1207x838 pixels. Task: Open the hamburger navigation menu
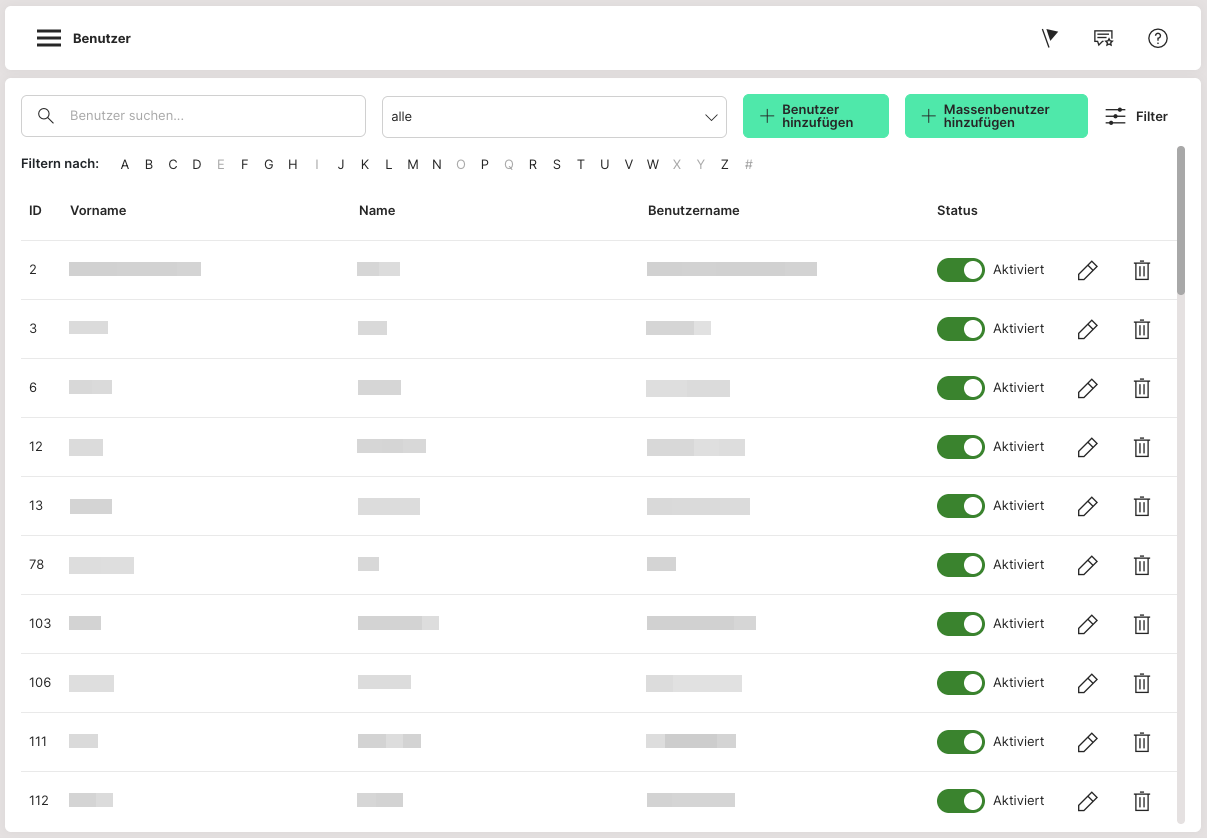pyautogui.click(x=49, y=39)
